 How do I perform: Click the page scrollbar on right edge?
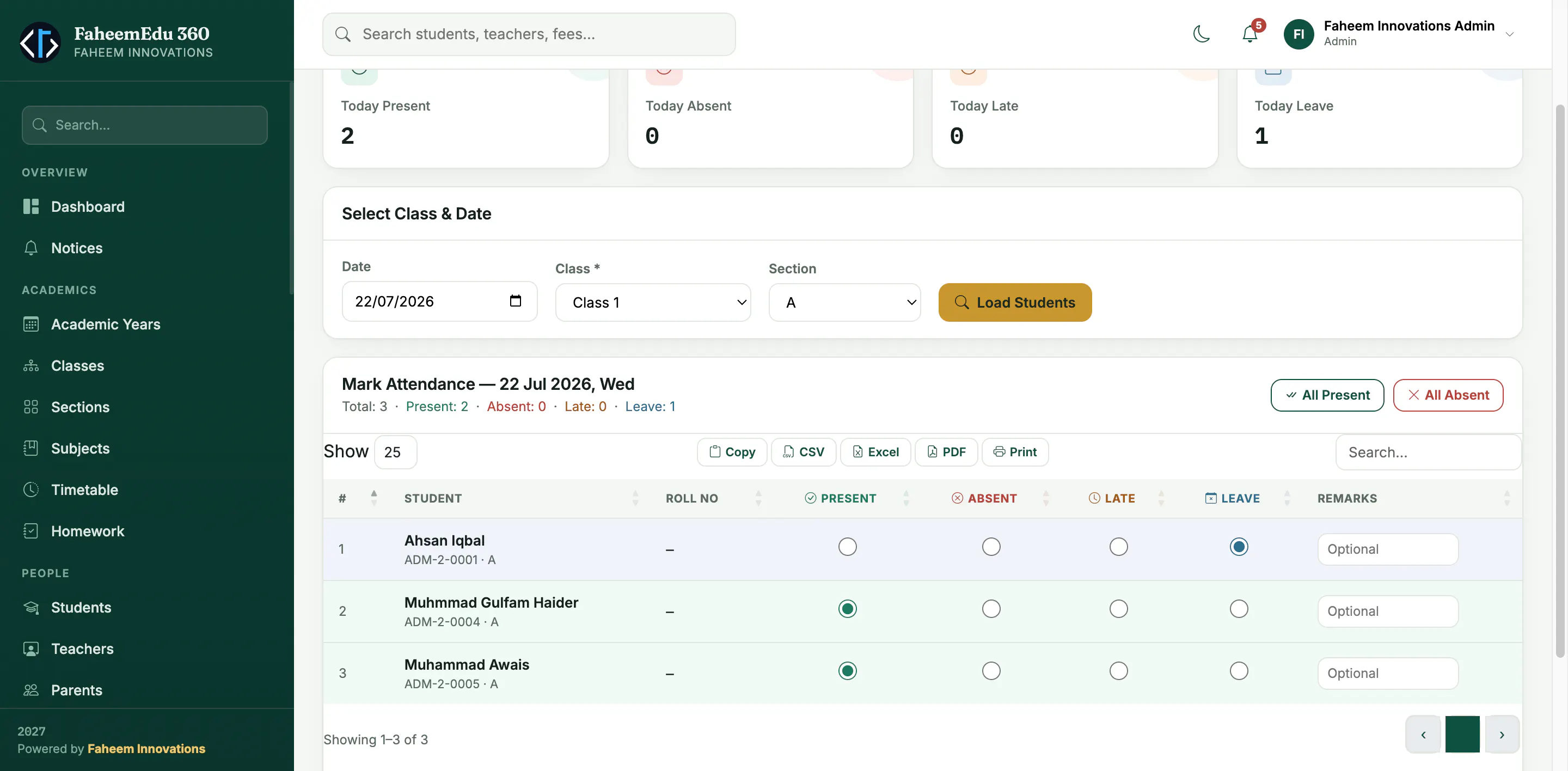pos(1559,381)
